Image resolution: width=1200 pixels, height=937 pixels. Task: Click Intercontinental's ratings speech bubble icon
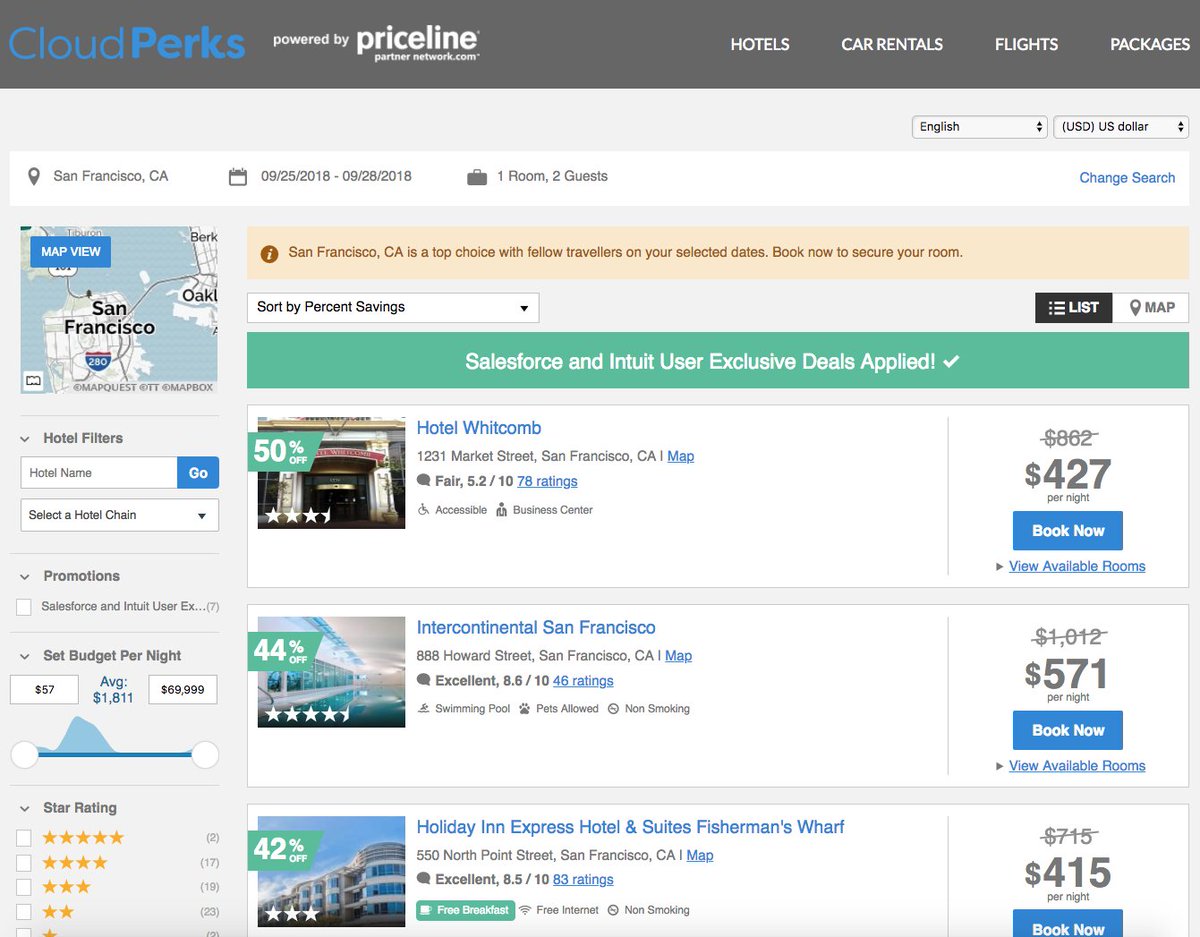coord(424,681)
